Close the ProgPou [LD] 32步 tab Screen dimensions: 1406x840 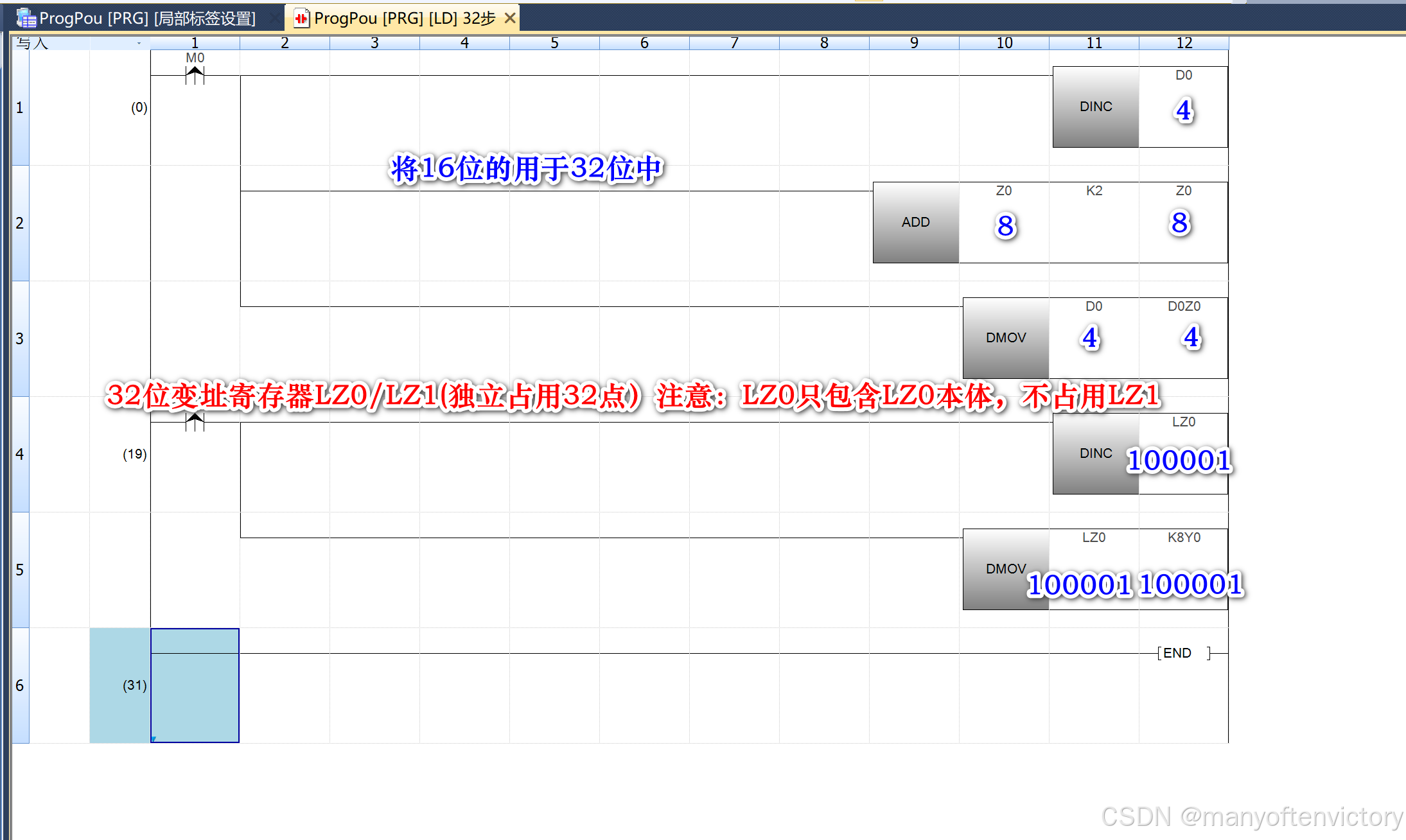click(x=510, y=19)
